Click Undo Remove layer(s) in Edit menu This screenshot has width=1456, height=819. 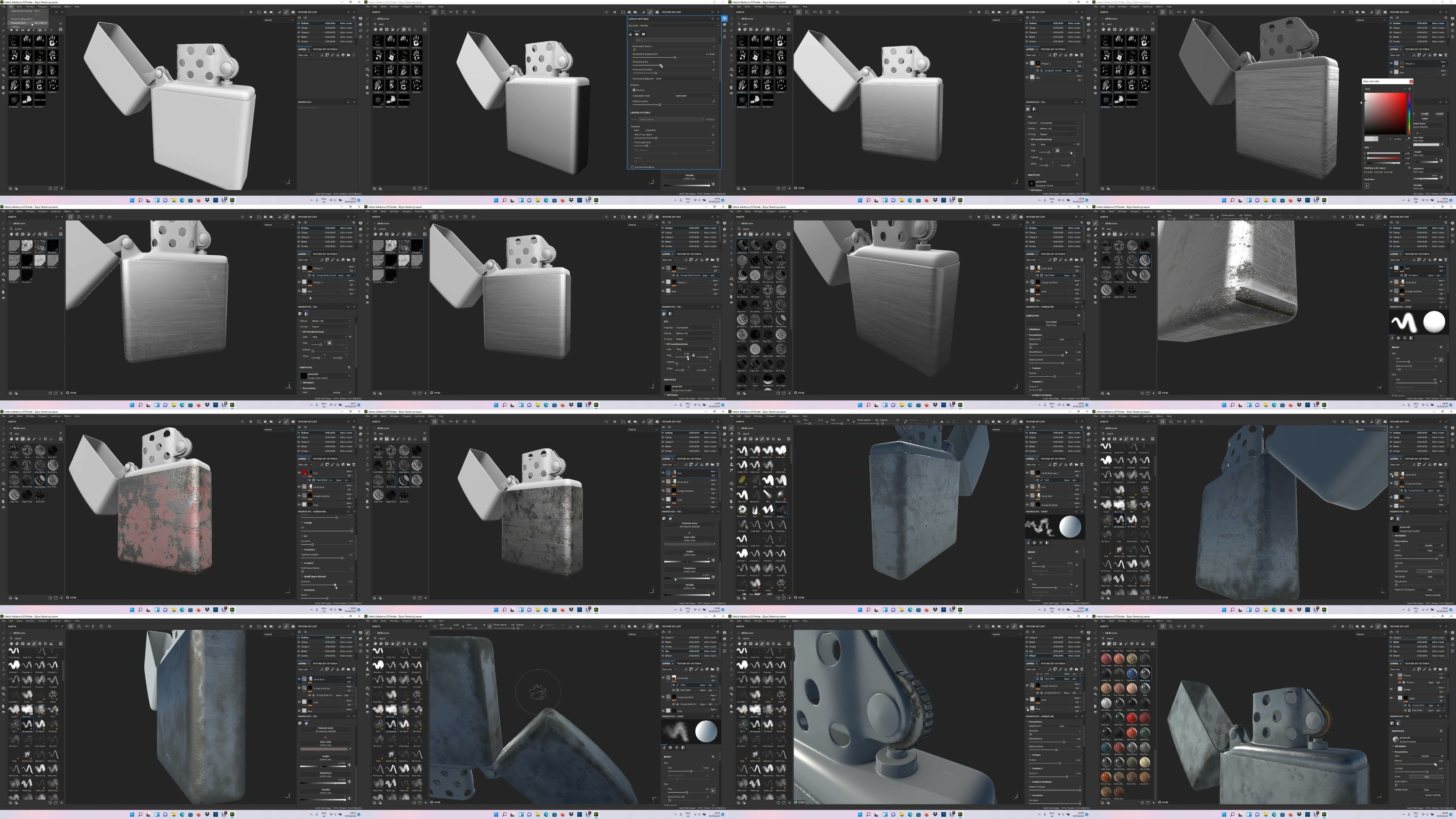[21, 11]
